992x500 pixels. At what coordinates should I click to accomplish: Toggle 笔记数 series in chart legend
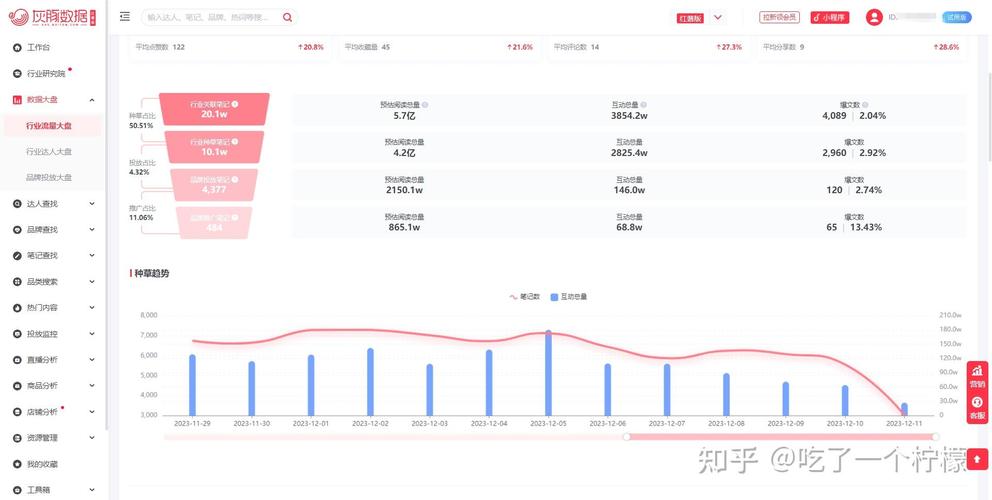point(524,297)
